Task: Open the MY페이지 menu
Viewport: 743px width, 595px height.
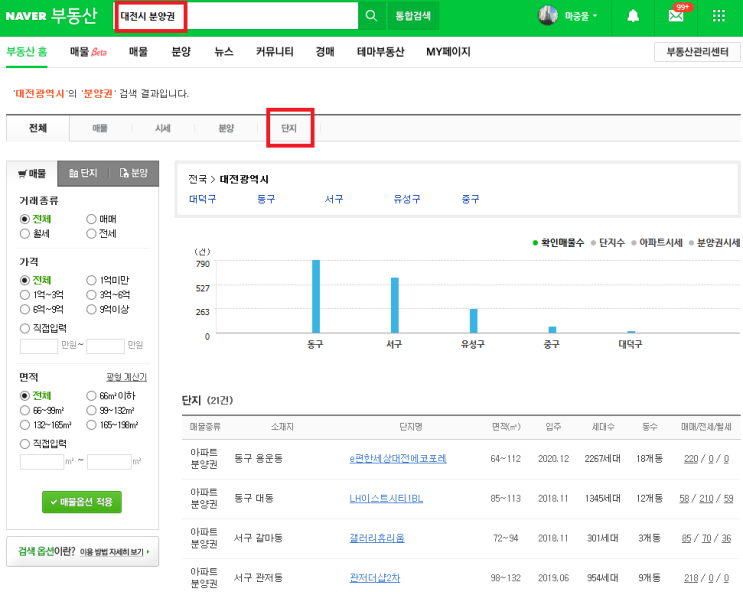Action: [x=448, y=52]
